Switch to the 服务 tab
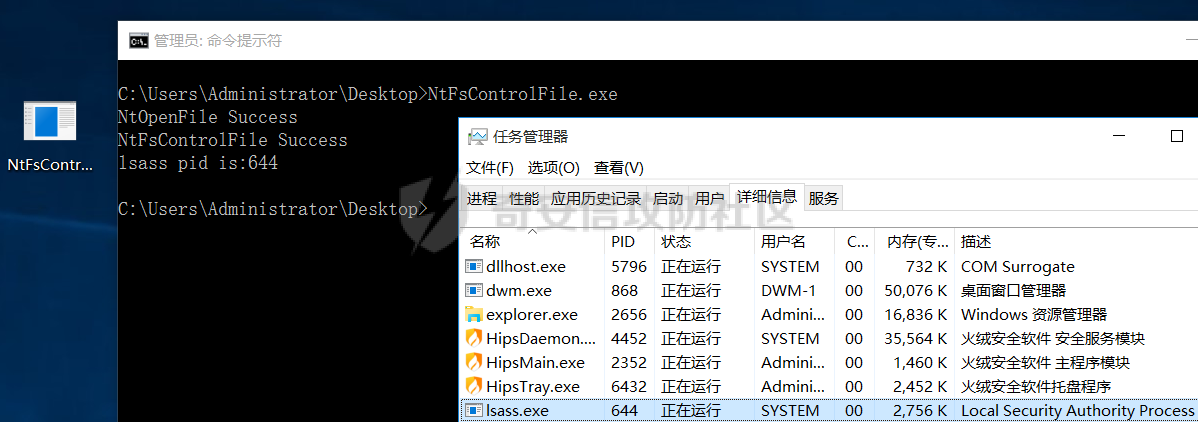1198x422 pixels. pos(823,198)
